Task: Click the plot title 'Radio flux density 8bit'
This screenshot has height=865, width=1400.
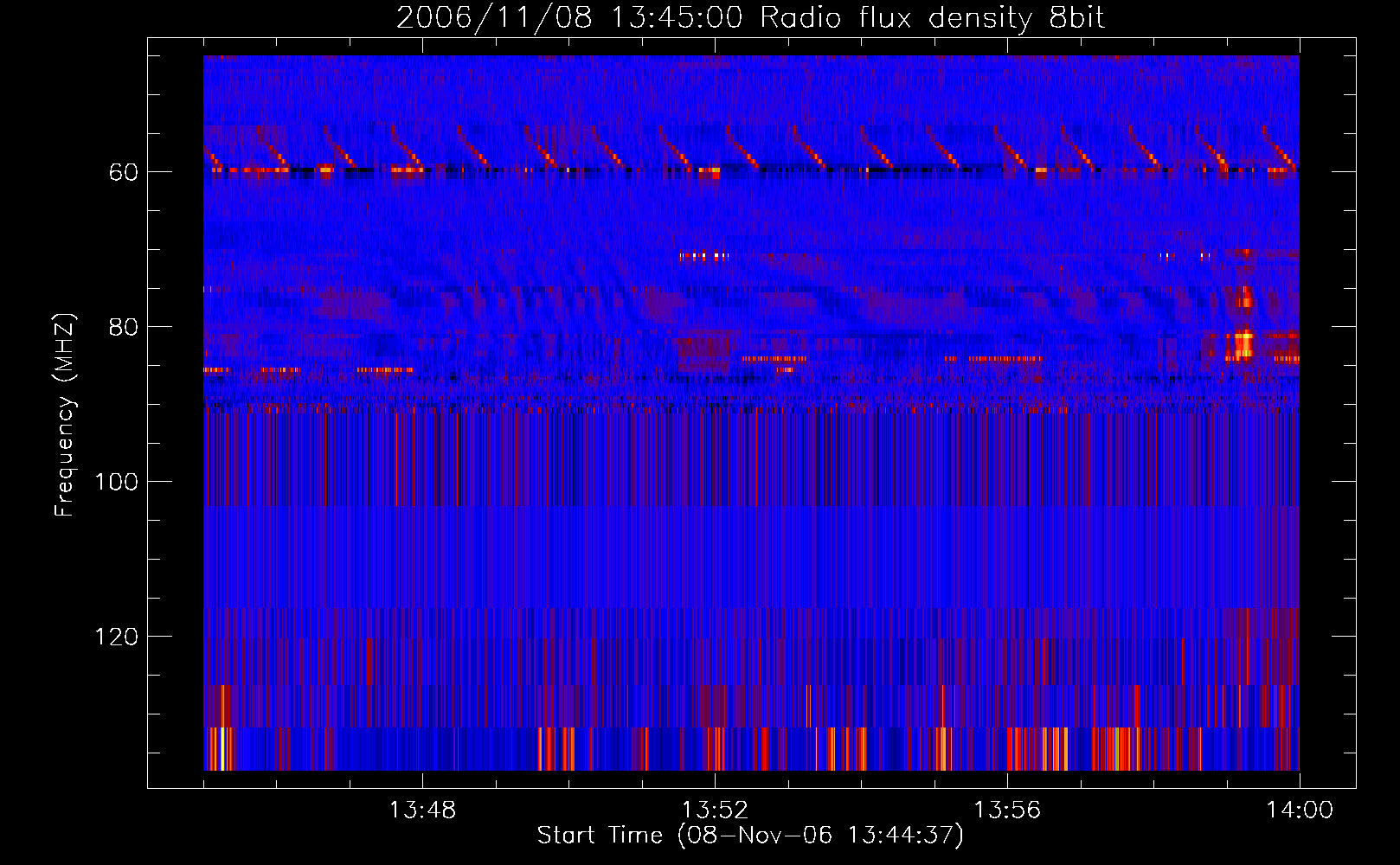Action: [933, 18]
